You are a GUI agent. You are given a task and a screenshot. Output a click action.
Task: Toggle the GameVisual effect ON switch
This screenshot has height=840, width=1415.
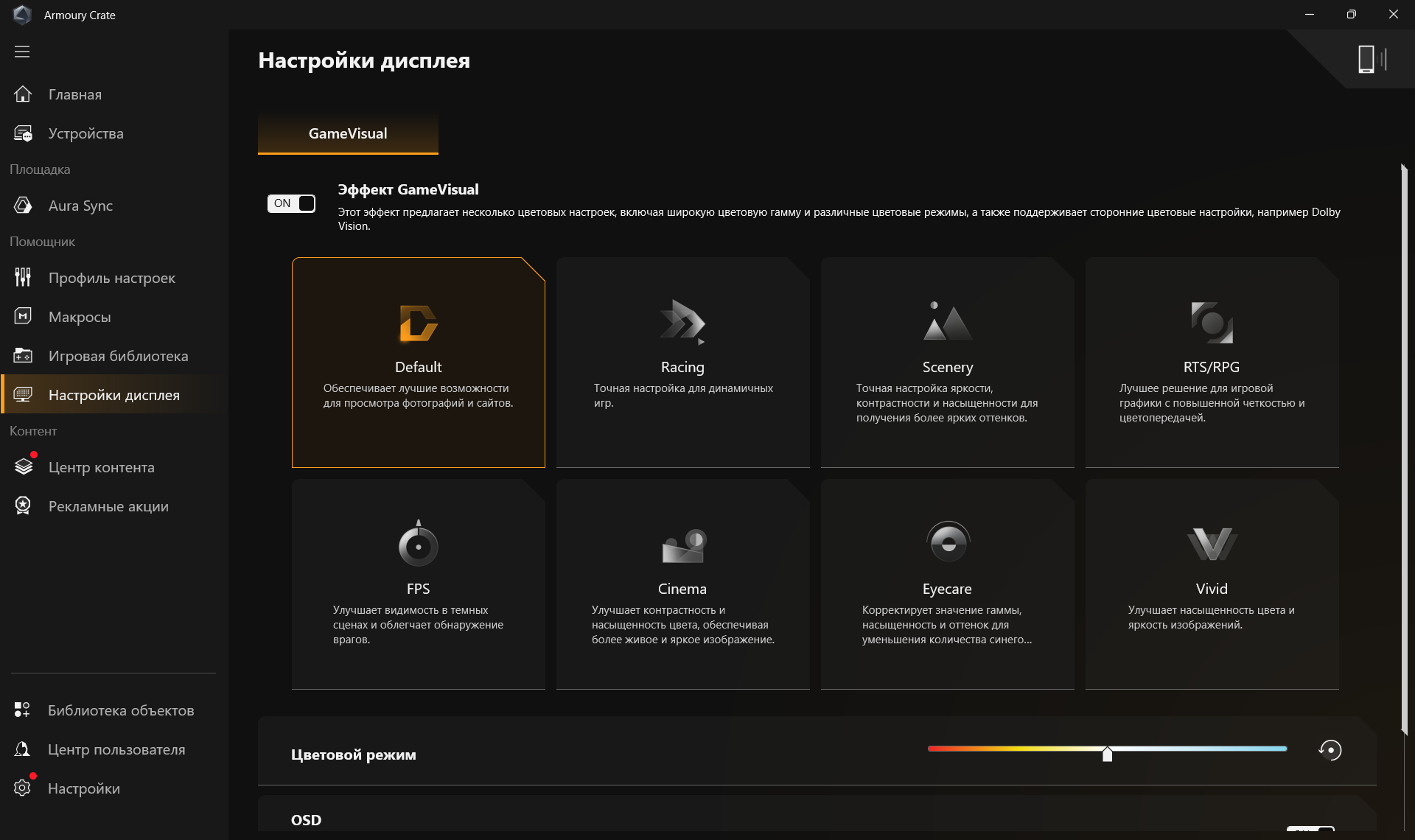[291, 203]
